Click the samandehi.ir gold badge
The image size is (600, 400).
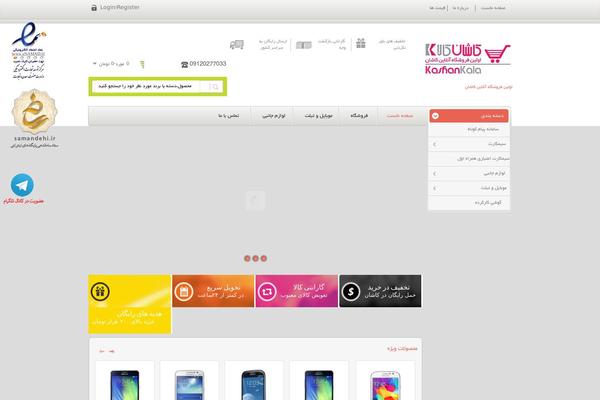tap(34, 118)
